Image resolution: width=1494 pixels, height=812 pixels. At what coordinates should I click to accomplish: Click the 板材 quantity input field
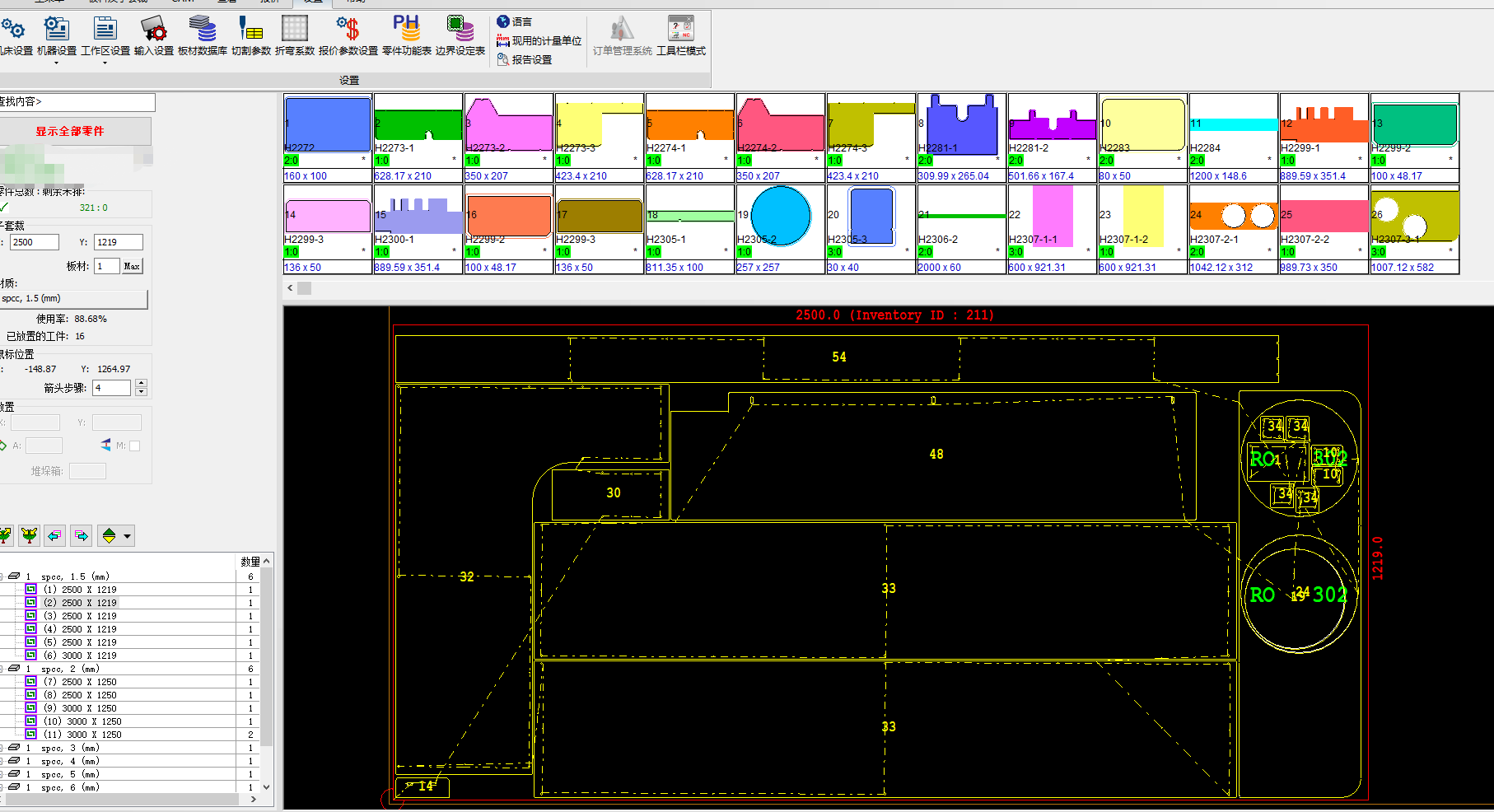click(107, 266)
